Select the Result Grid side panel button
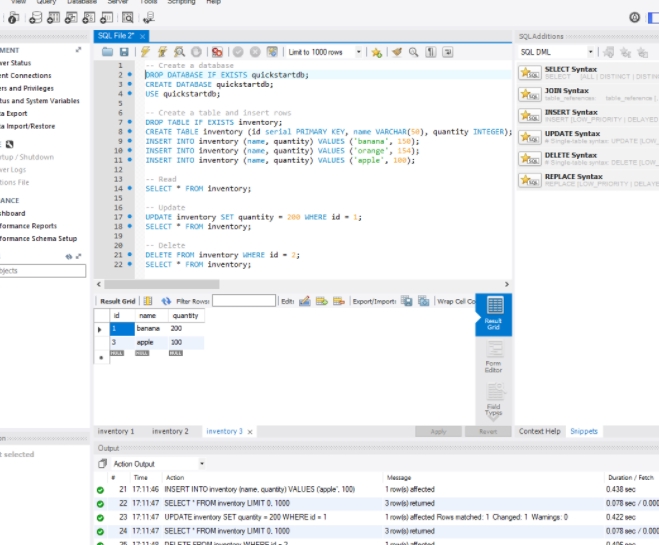Image resolution: width=659 pixels, height=545 pixels. click(x=493, y=314)
